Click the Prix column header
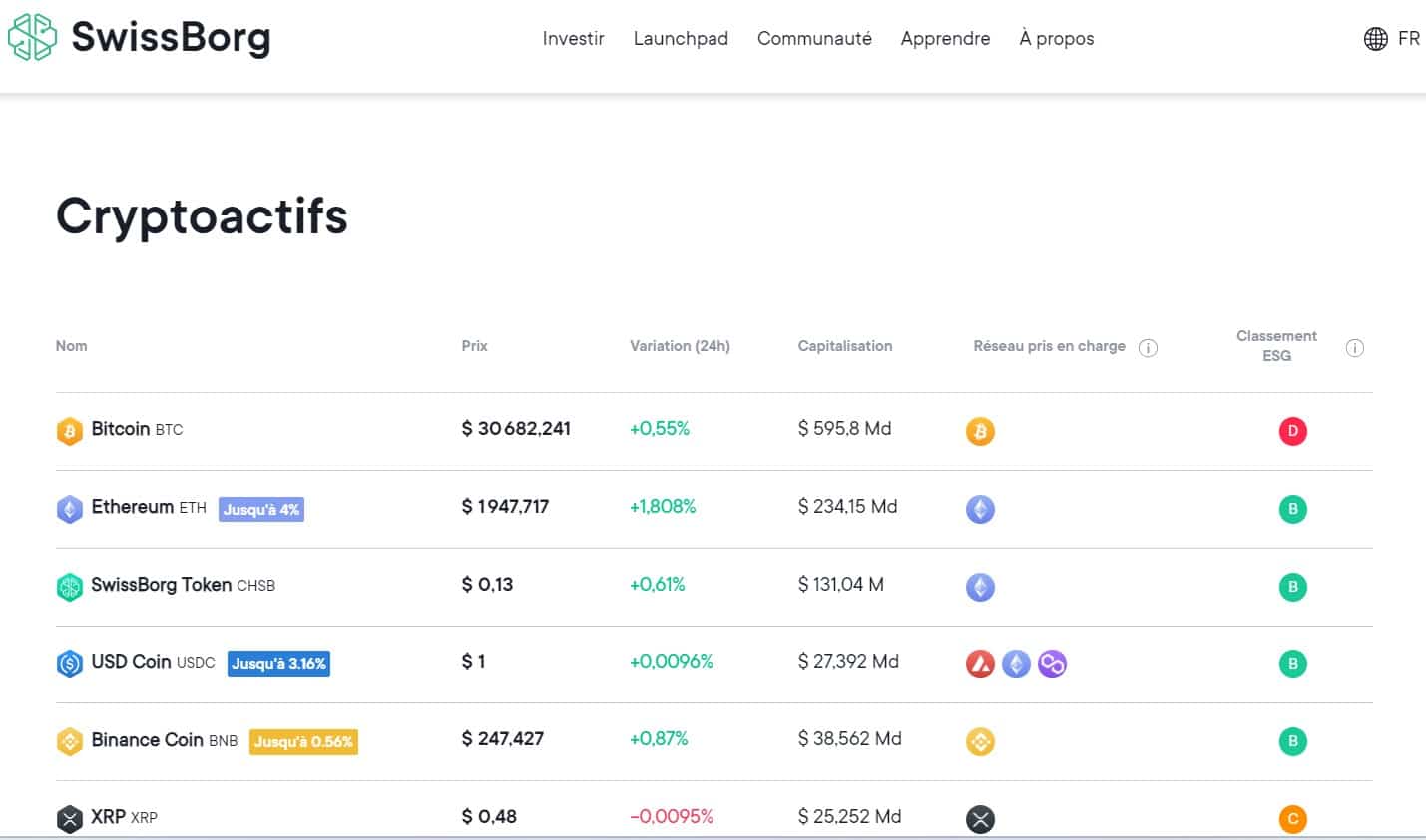Image resolution: width=1426 pixels, height=840 pixels. point(474,346)
